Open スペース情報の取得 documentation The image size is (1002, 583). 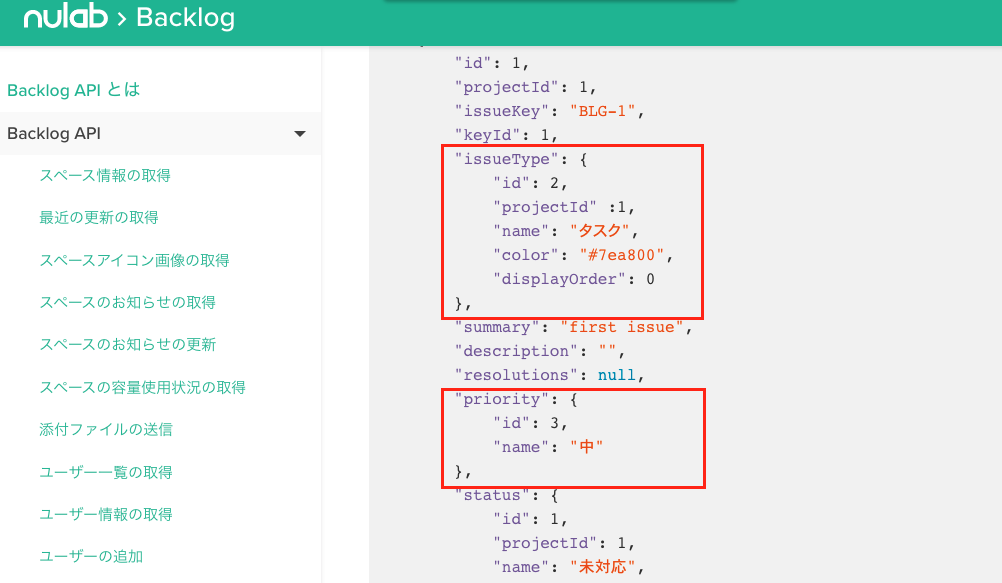pos(104,175)
